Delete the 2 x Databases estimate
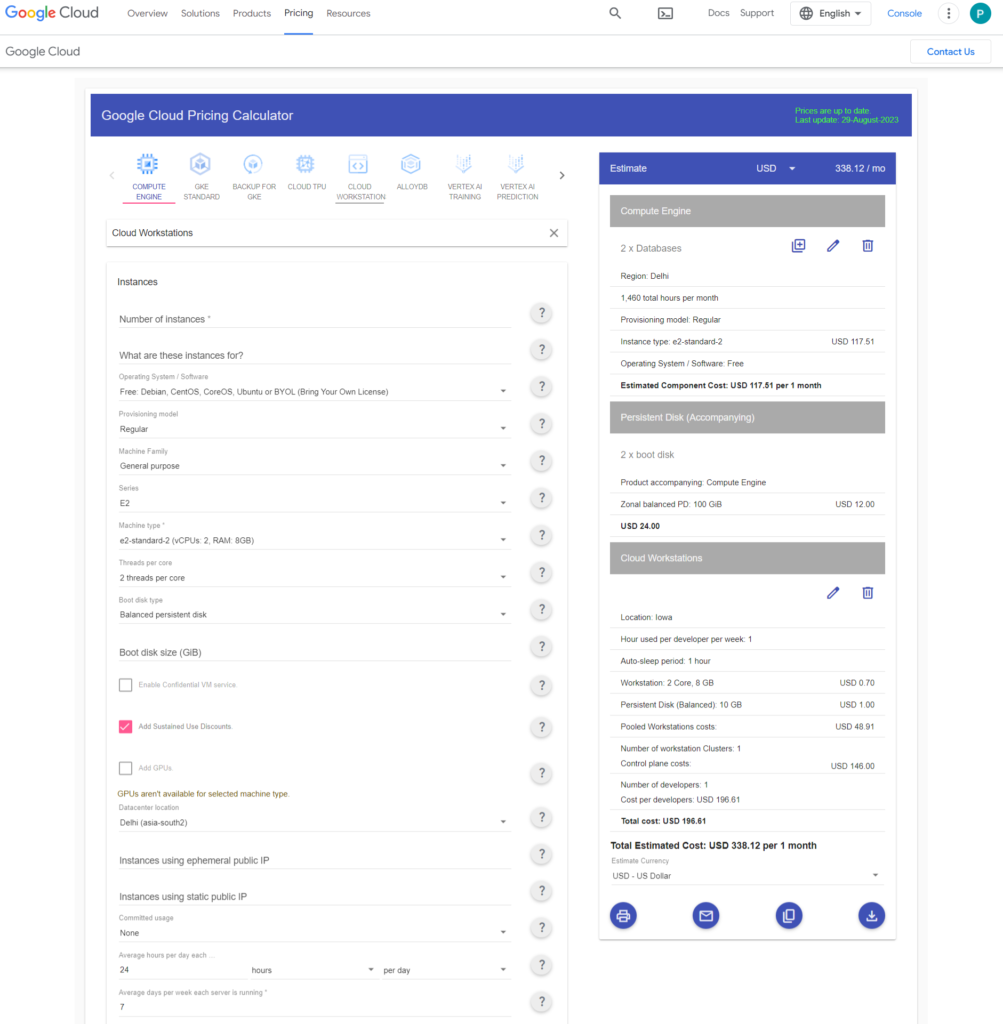This screenshot has height=1024, width=1003. [x=867, y=246]
